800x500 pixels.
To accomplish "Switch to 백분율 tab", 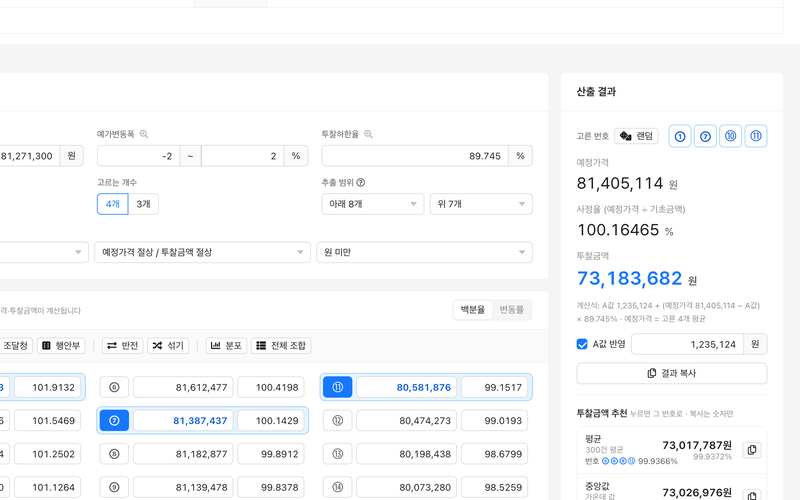I will pyautogui.click(x=472, y=310).
